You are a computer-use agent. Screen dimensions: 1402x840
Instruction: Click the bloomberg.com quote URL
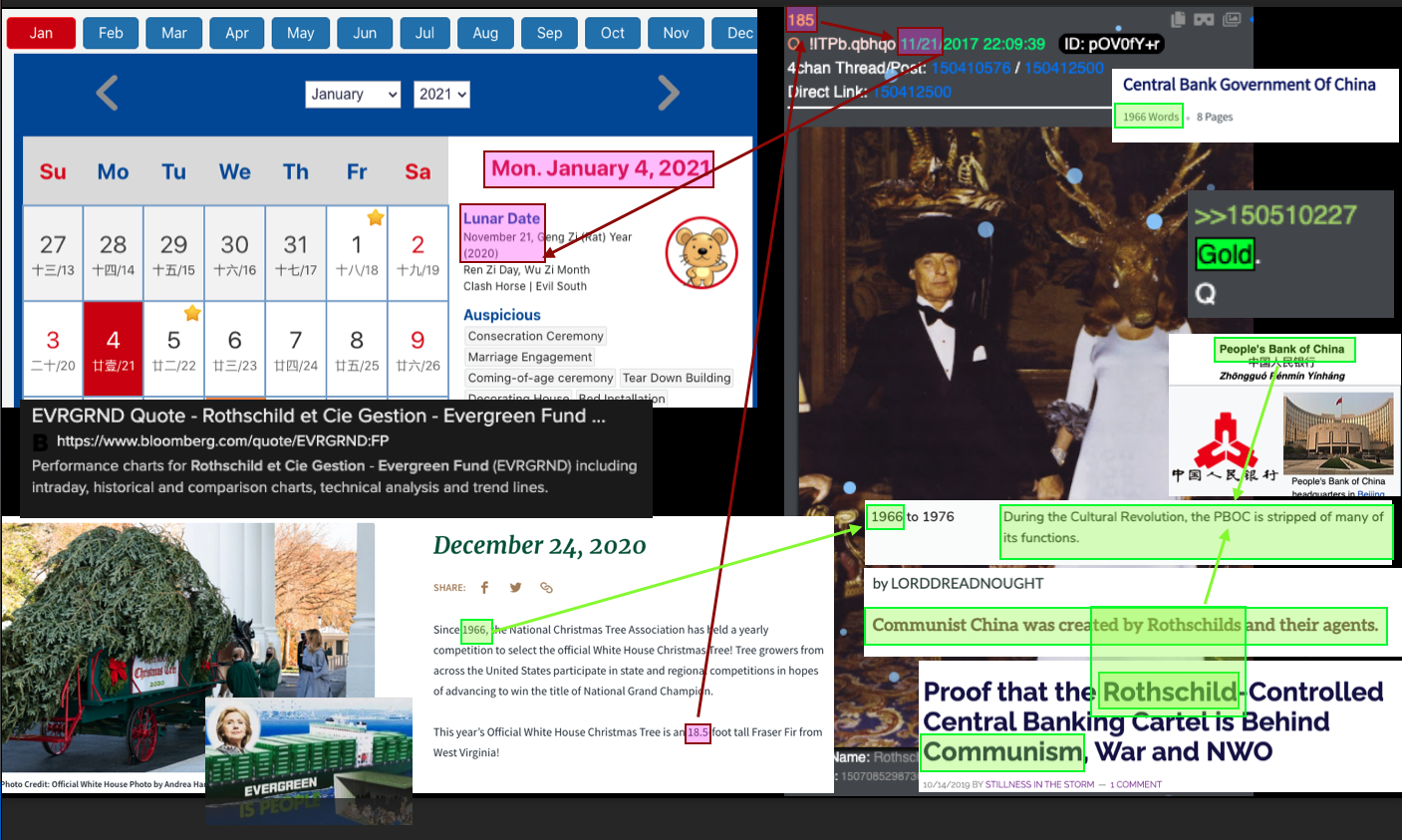(223, 440)
